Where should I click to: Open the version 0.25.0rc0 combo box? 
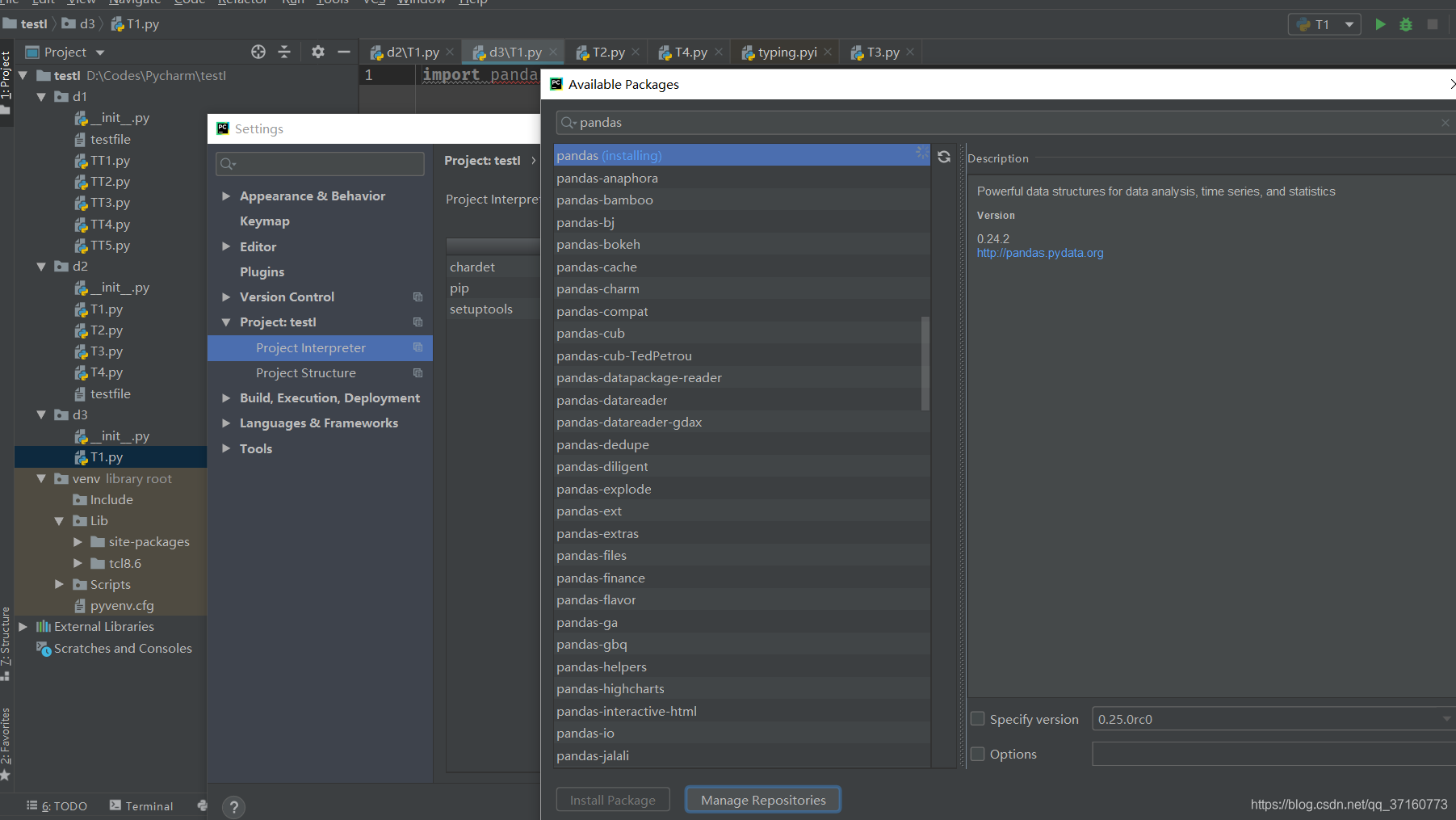tap(1273, 719)
